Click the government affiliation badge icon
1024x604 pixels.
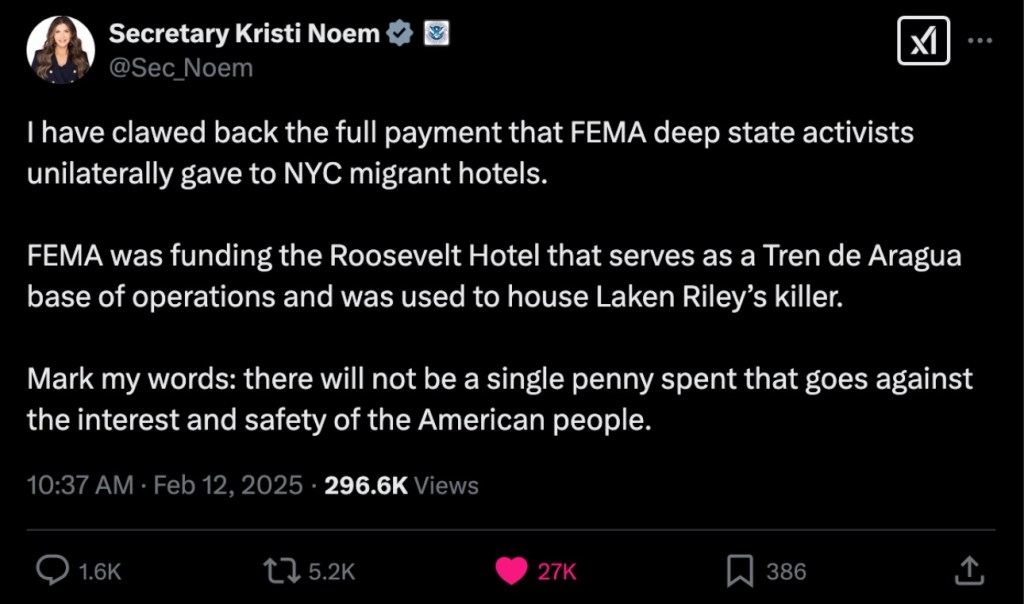click(435, 34)
